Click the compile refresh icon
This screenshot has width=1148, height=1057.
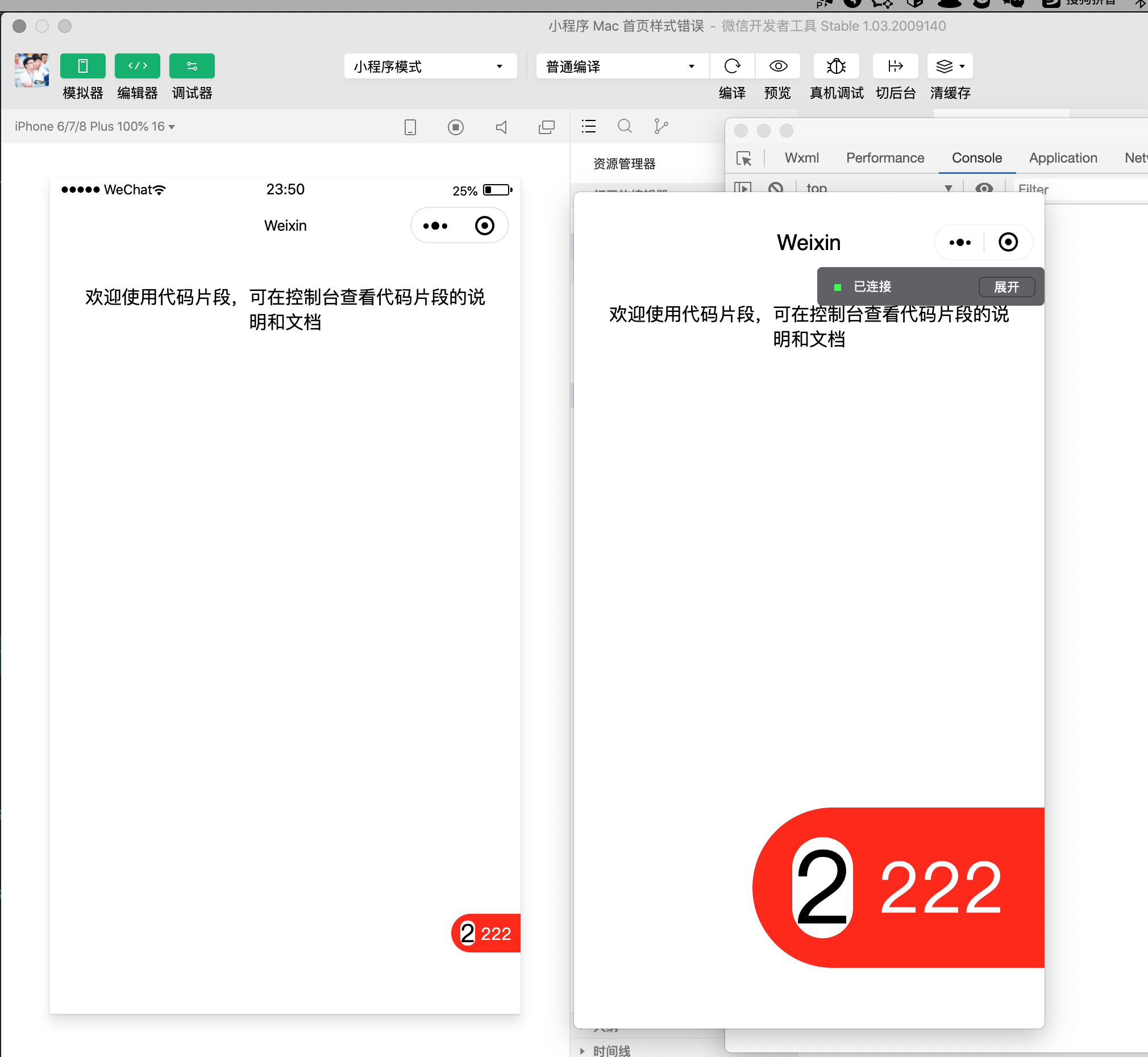731,66
